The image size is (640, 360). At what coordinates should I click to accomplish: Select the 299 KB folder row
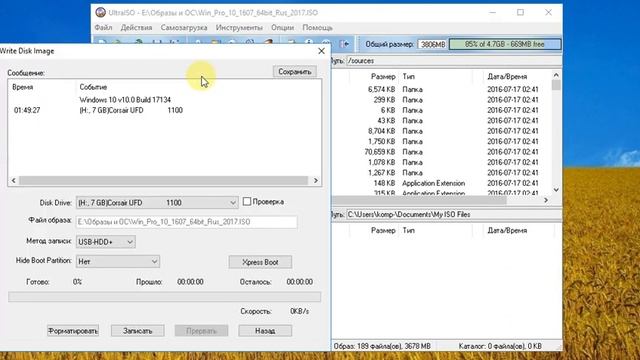[442, 100]
